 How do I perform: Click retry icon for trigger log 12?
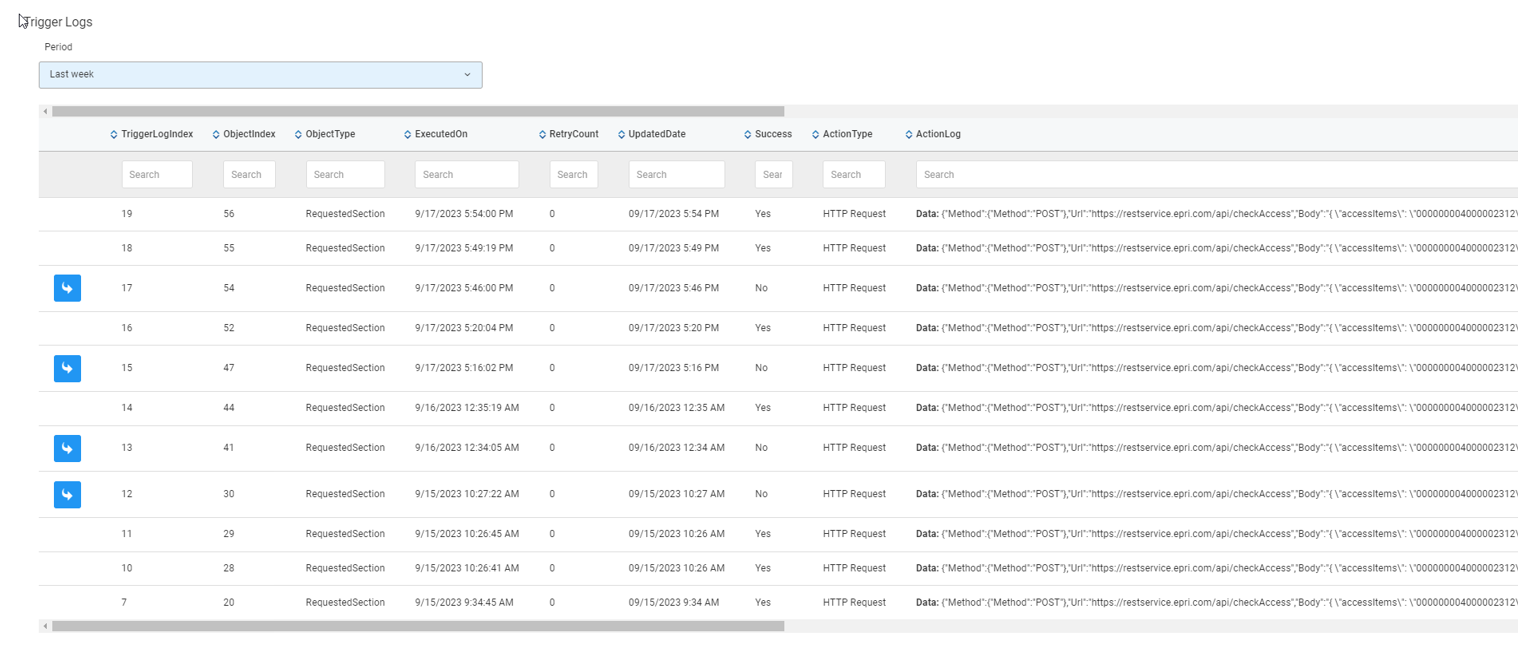(x=67, y=494)
